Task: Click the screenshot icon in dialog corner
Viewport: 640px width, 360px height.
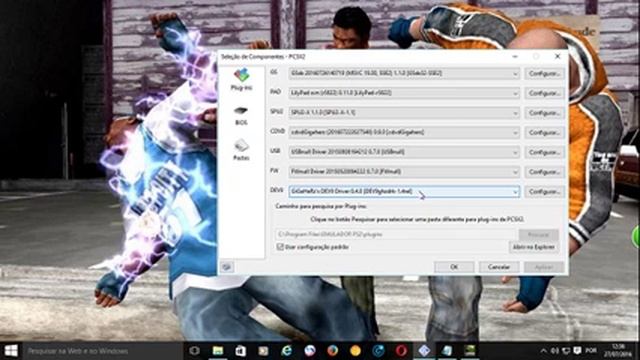Action: click(227, 267)
